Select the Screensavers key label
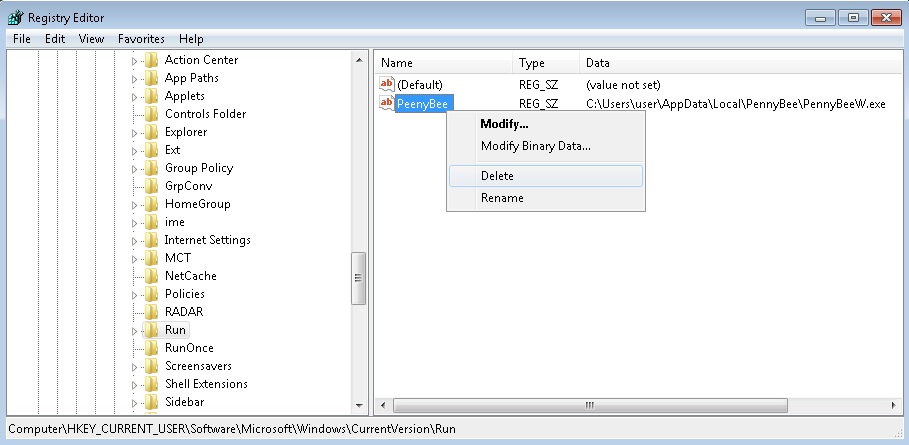 click(198, 366)
